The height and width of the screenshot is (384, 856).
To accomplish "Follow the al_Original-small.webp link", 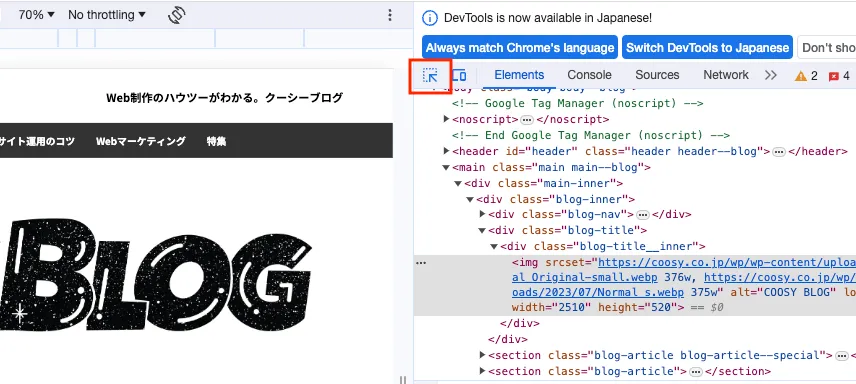I will (584, 277).
